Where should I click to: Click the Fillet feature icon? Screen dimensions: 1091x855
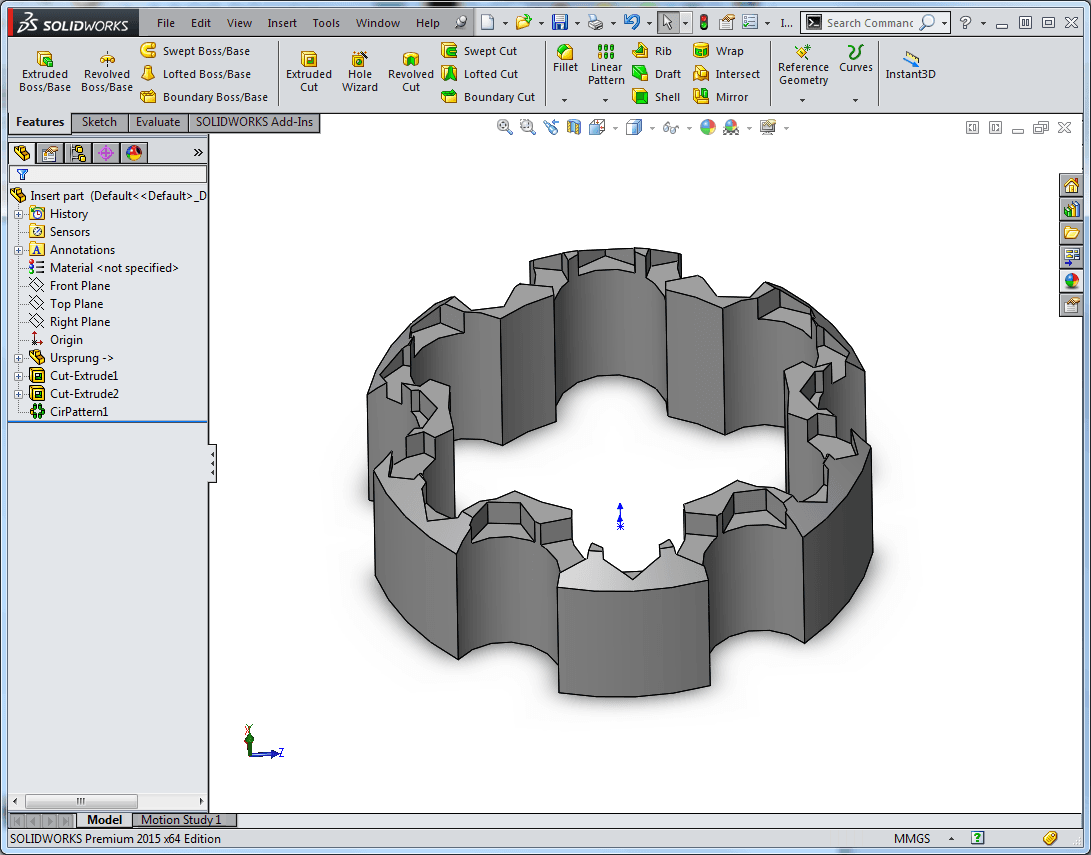[x=565, y=59]
